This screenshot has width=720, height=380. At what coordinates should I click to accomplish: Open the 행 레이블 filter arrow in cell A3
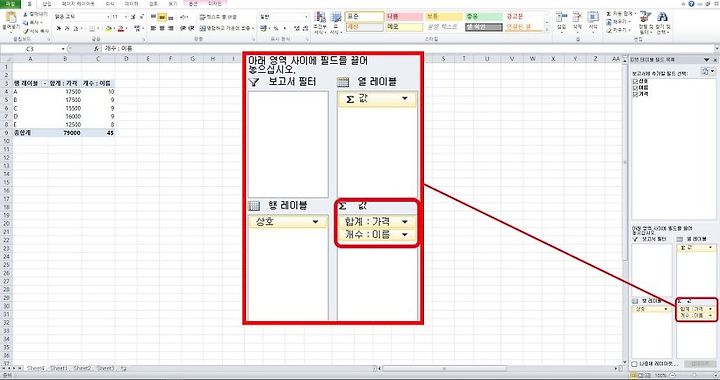(45, 84)
